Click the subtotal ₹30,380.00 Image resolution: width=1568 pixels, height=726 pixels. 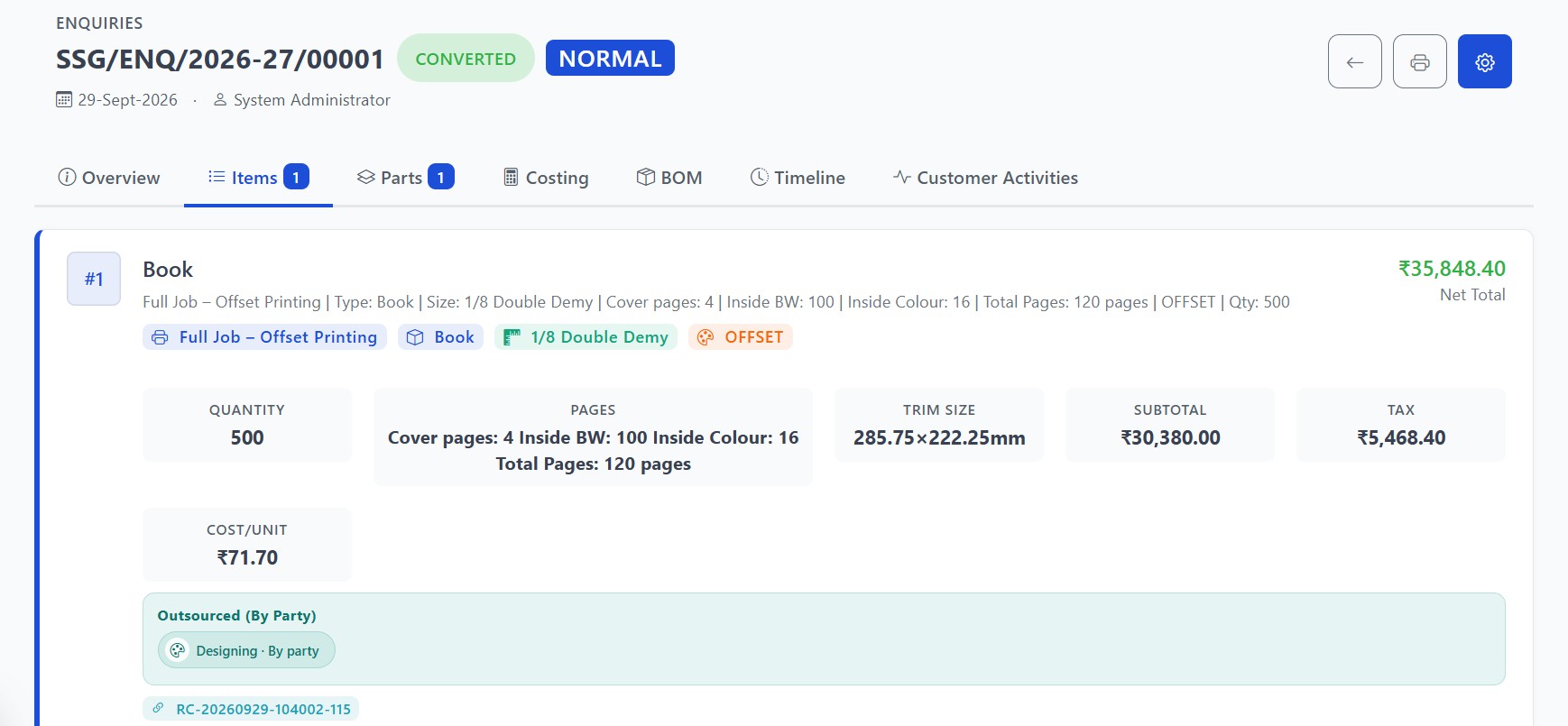point(1170,437)
